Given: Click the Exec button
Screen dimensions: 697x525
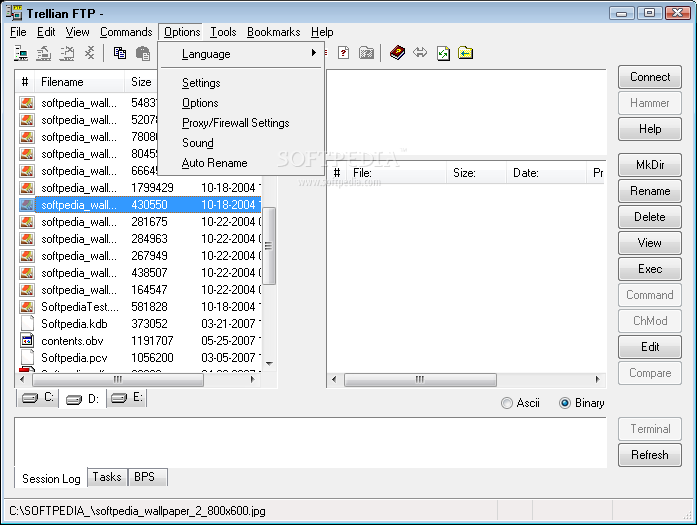Looking at the screenshot, I should point(649,269).
